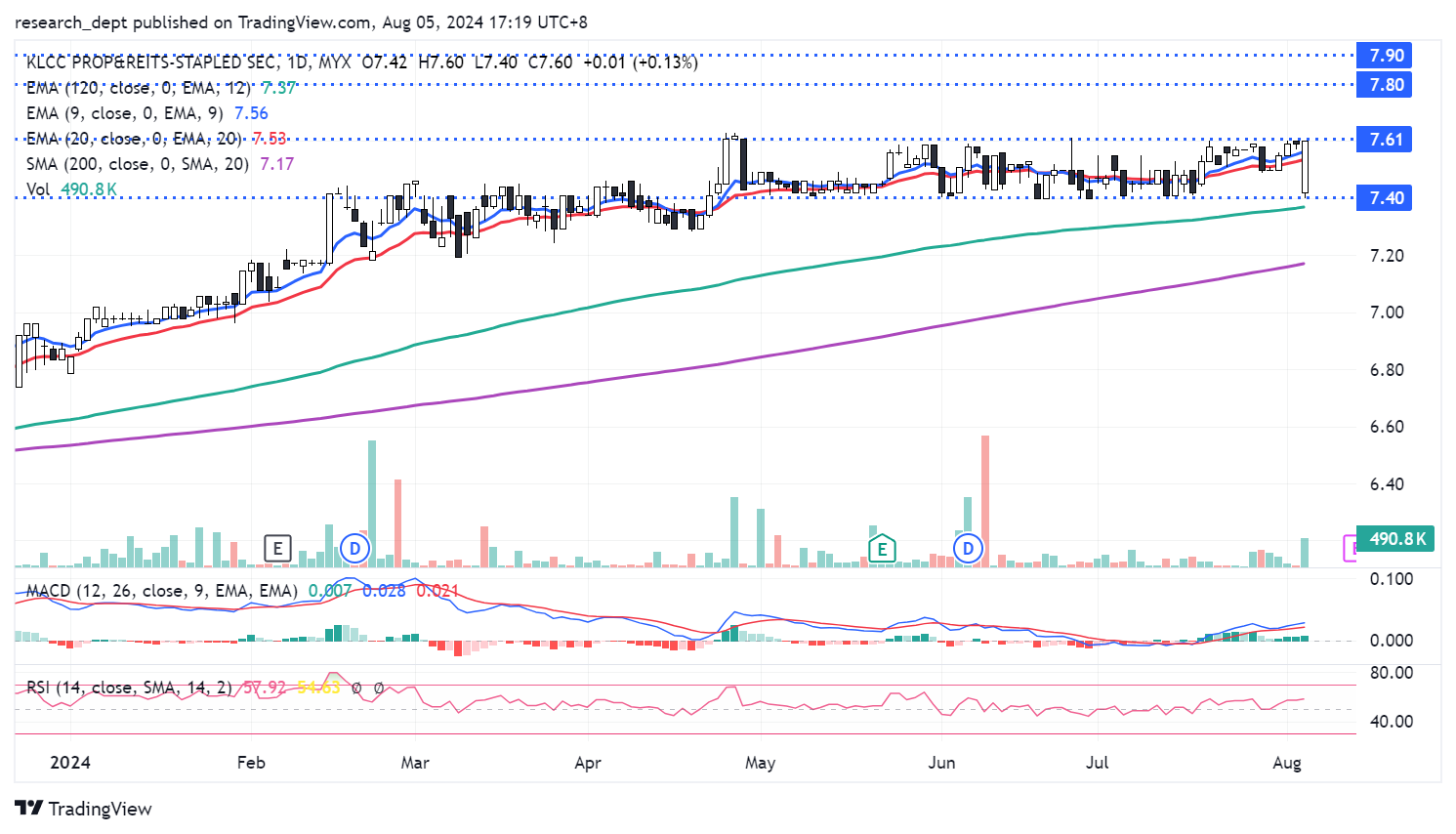Click the SMA 200 indicator legend entry
The width and height of the screenshot is (1456, 834).
138,164
